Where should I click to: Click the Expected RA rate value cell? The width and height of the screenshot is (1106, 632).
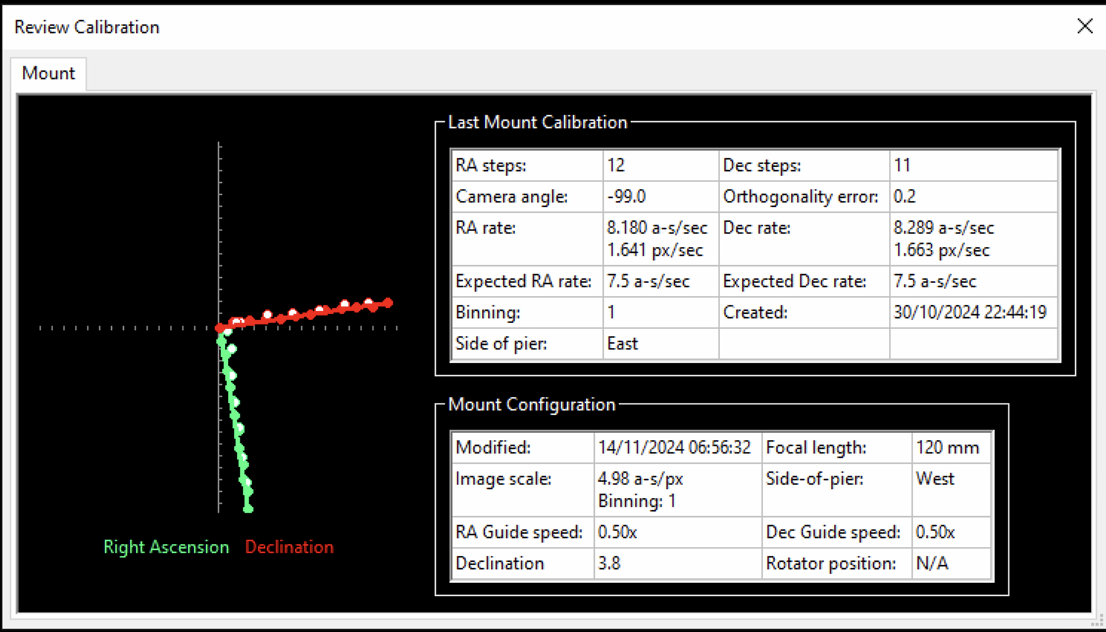660,281
